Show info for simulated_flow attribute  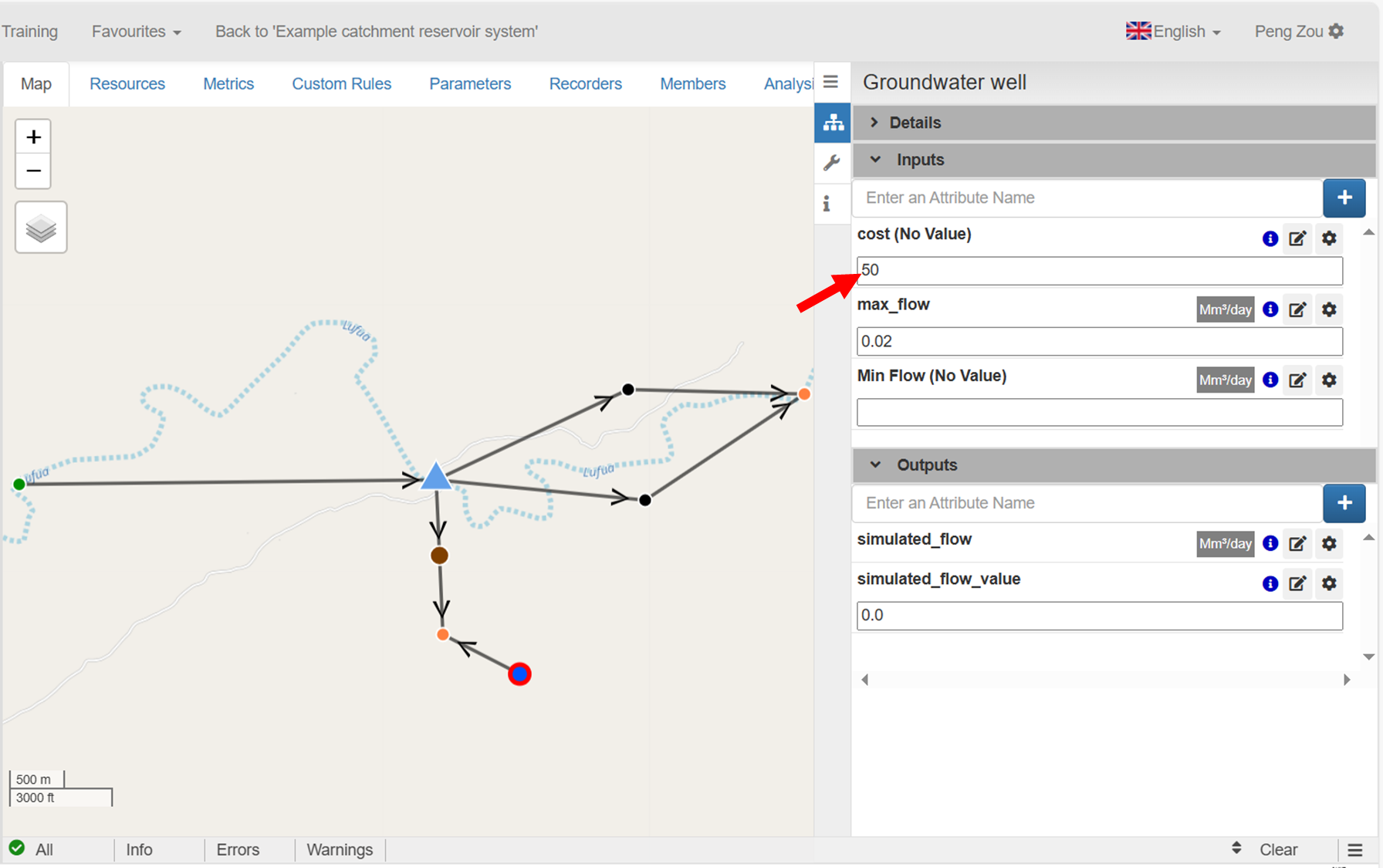coord(1270,543)
